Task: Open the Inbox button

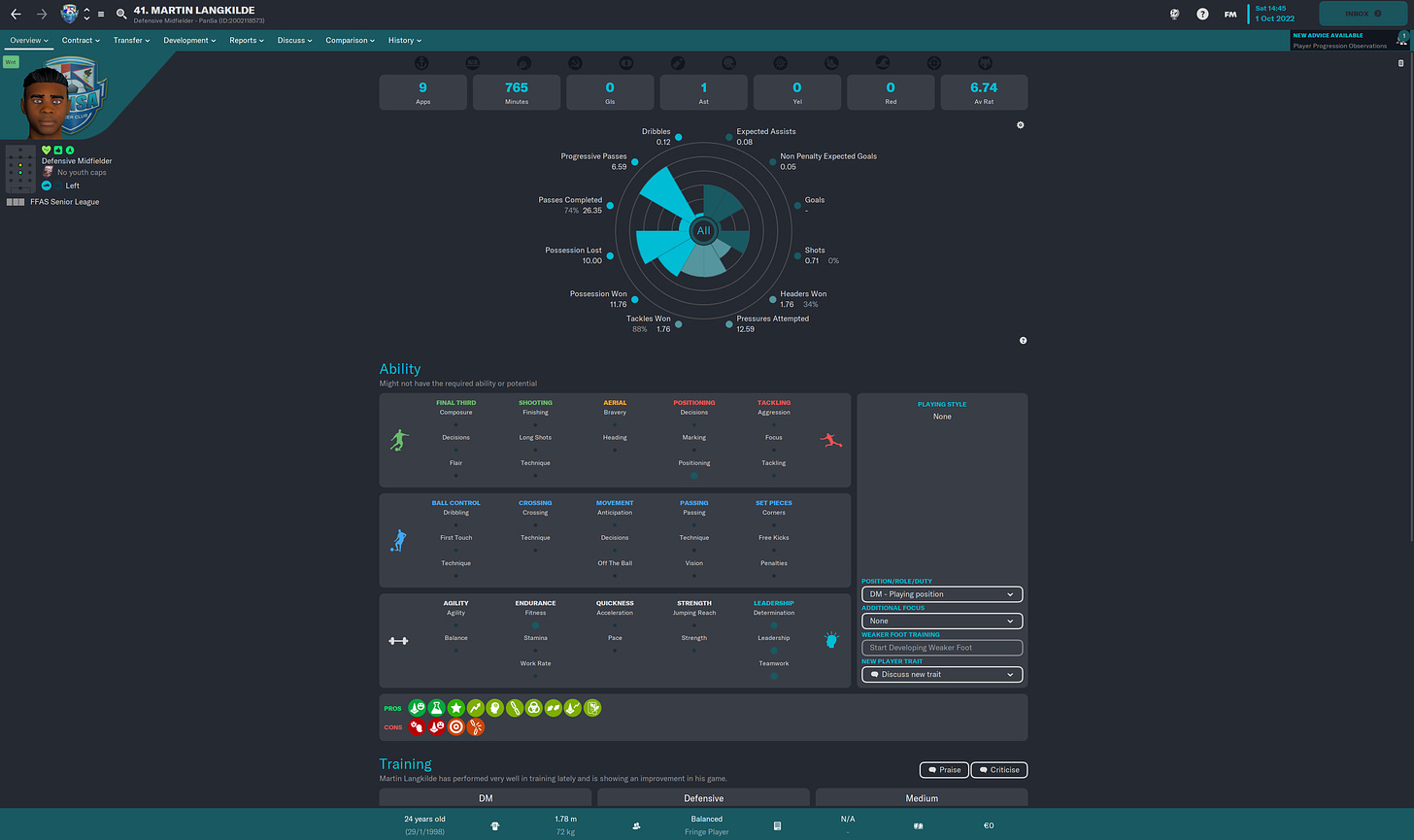Action: click(x=1363, y=14)
